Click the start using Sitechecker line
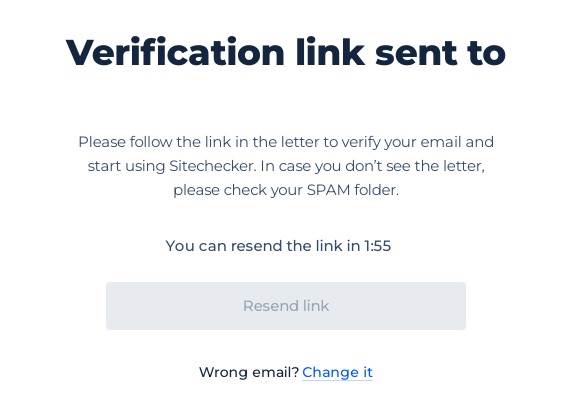Image resolution: width=584 pixels, height=400 pixels. 172,166
